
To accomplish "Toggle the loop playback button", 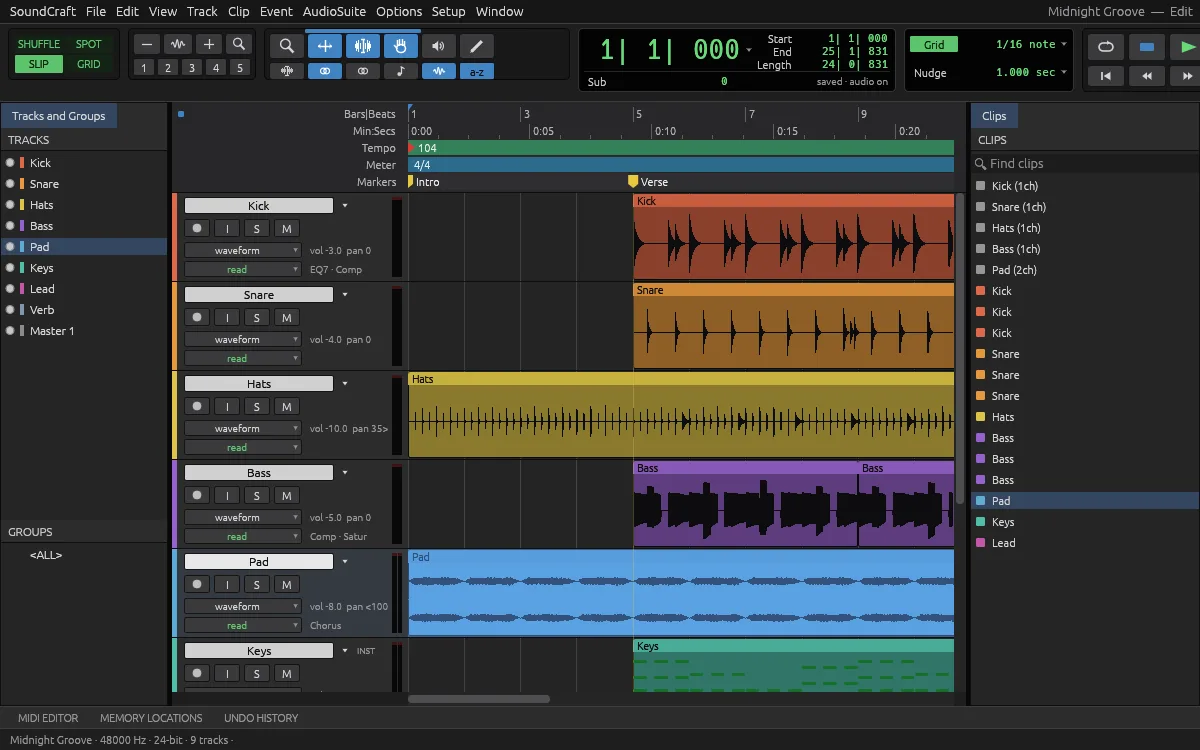I will coord(1106,46).
